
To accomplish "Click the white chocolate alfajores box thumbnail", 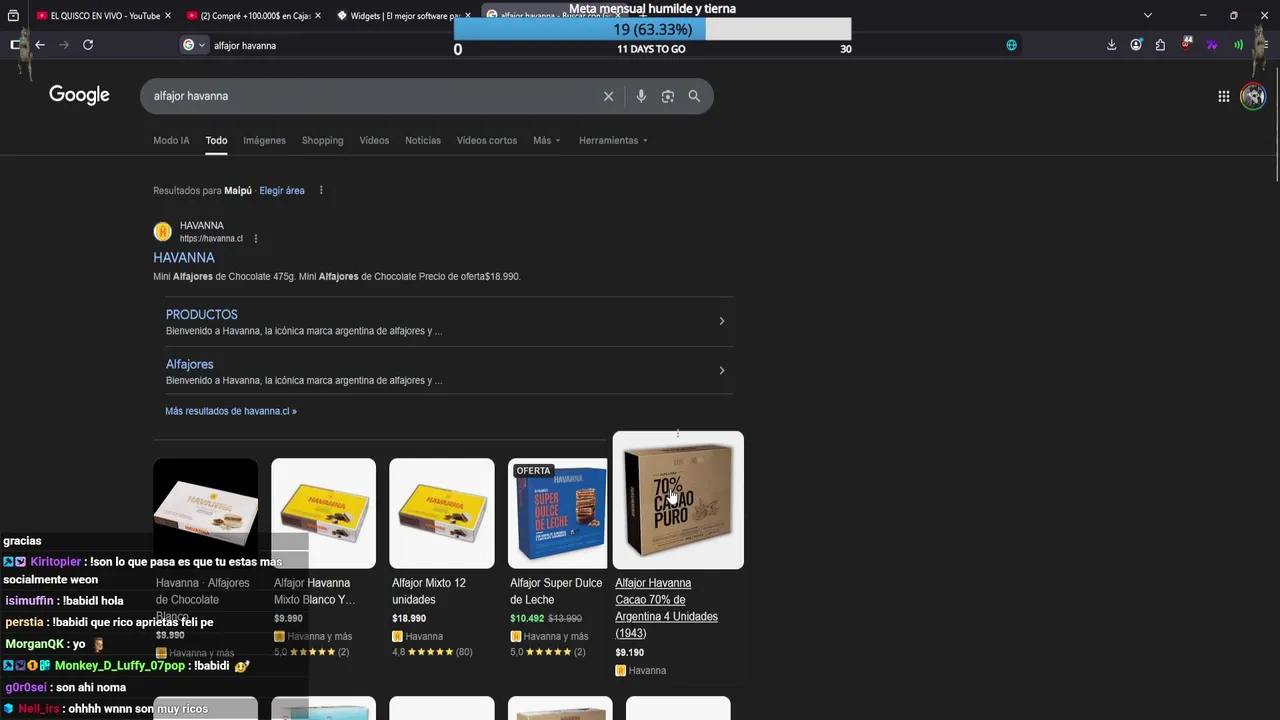I will [205, 513].
